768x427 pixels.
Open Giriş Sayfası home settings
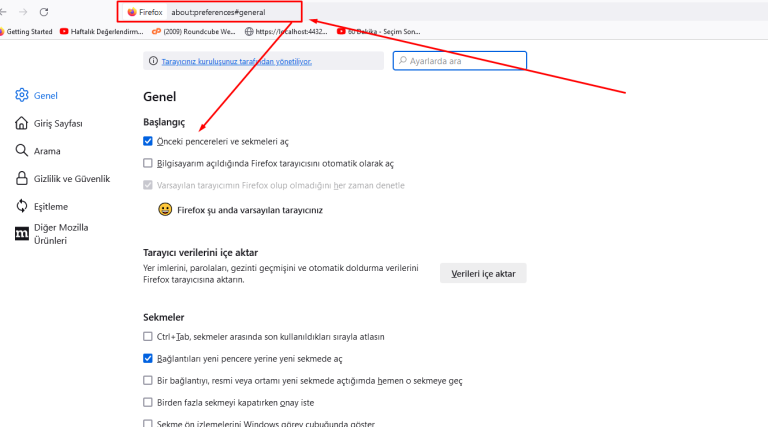click(57, 123)
